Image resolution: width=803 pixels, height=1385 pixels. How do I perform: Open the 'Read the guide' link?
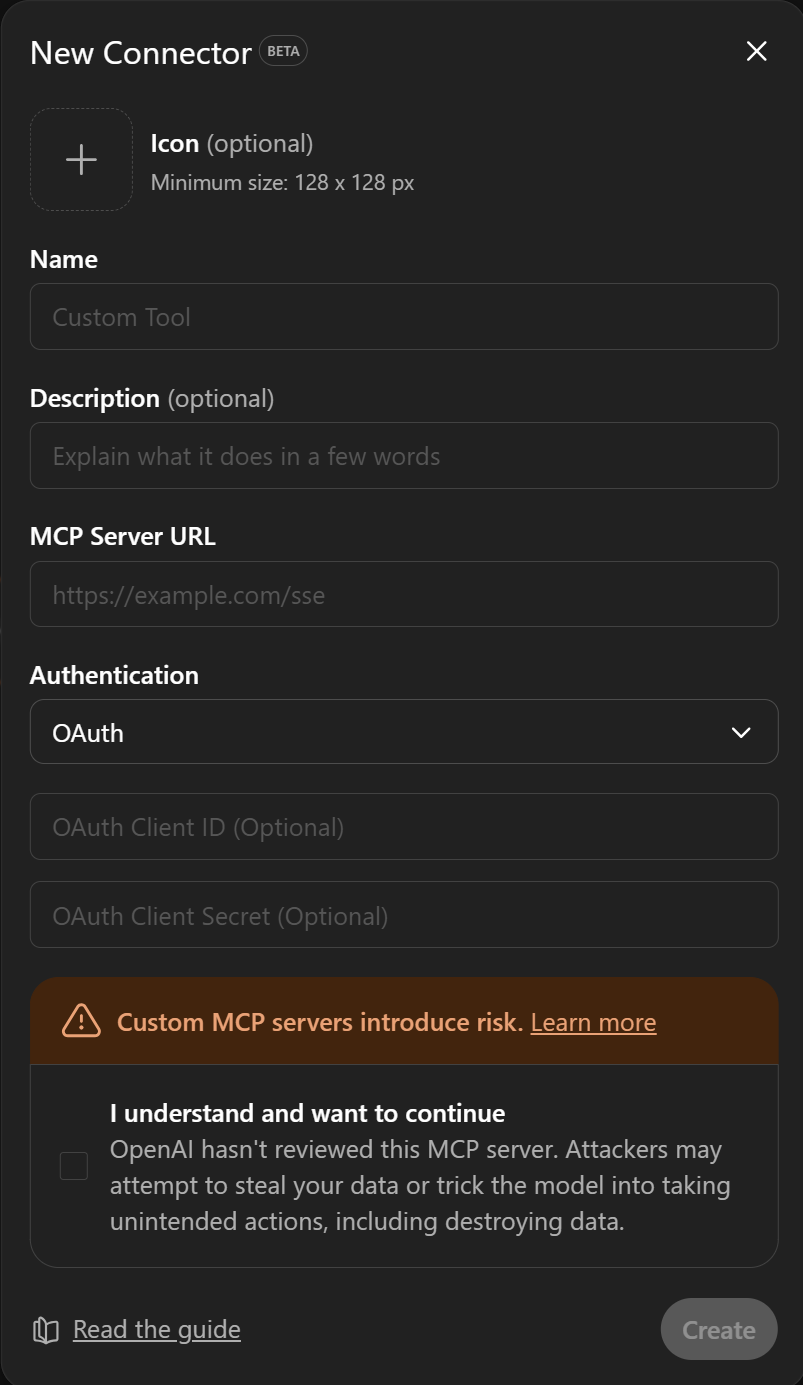[x=156, y=1329]
